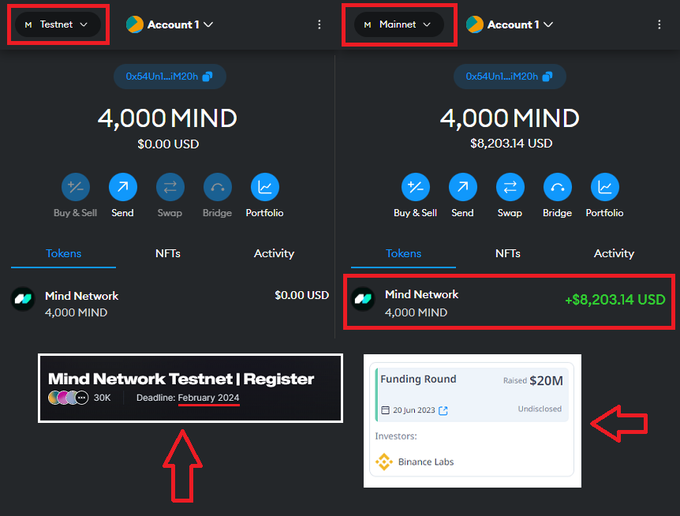Click 30K participants count on banner
The image size is (680, 516).
click(102, 398)
